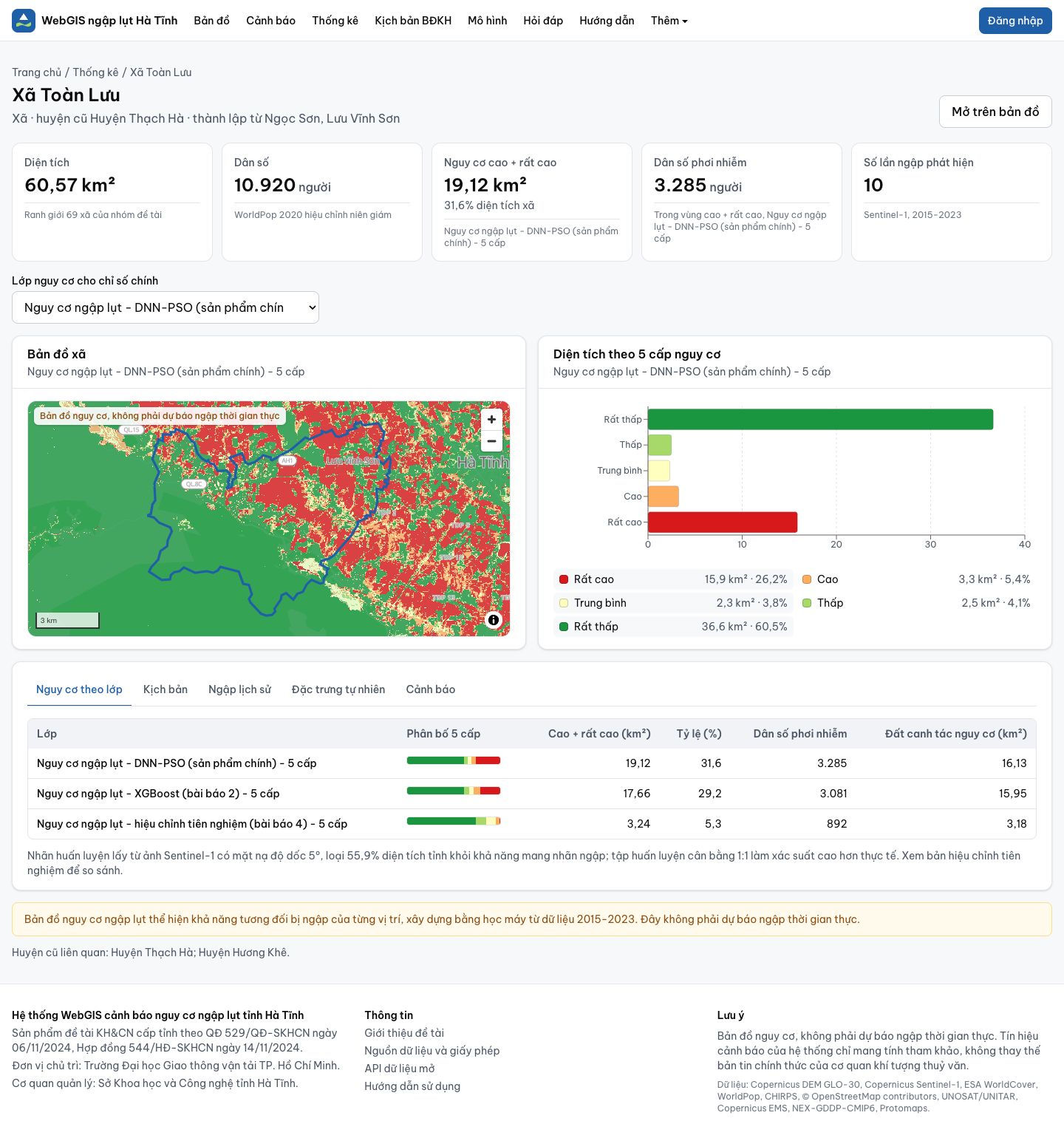
Task: Open Nguồn dữ liệu và giấy phép link
Action: click(x=432, y=1051)
